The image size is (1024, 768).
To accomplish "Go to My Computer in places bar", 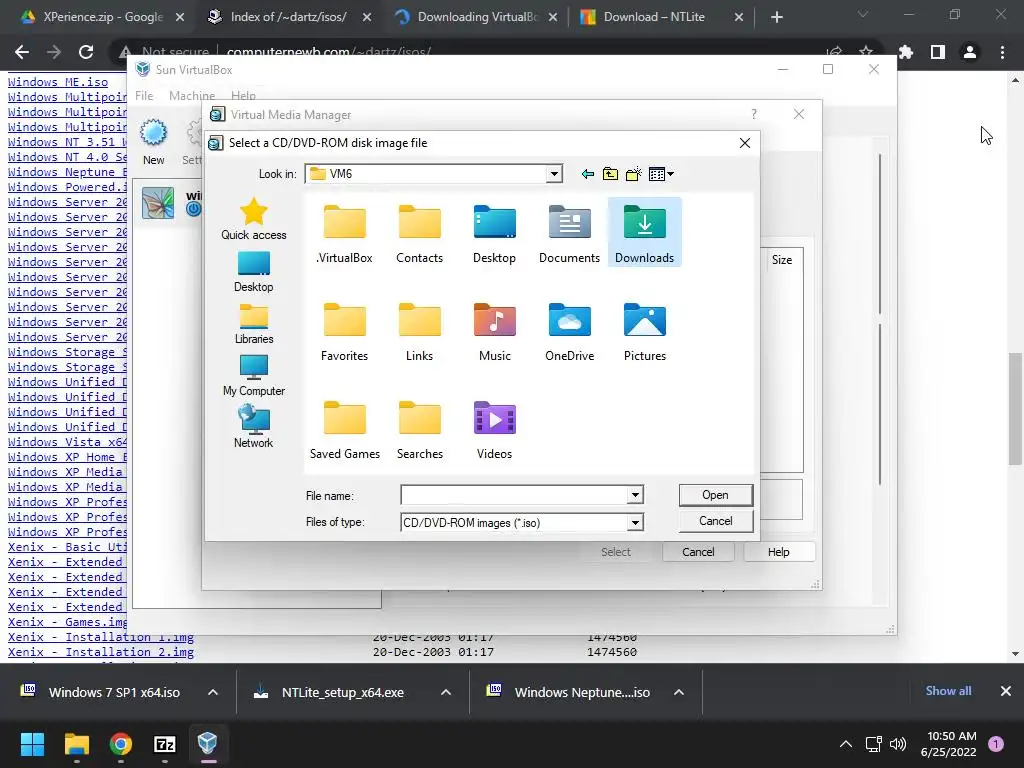I will point(253,376).
